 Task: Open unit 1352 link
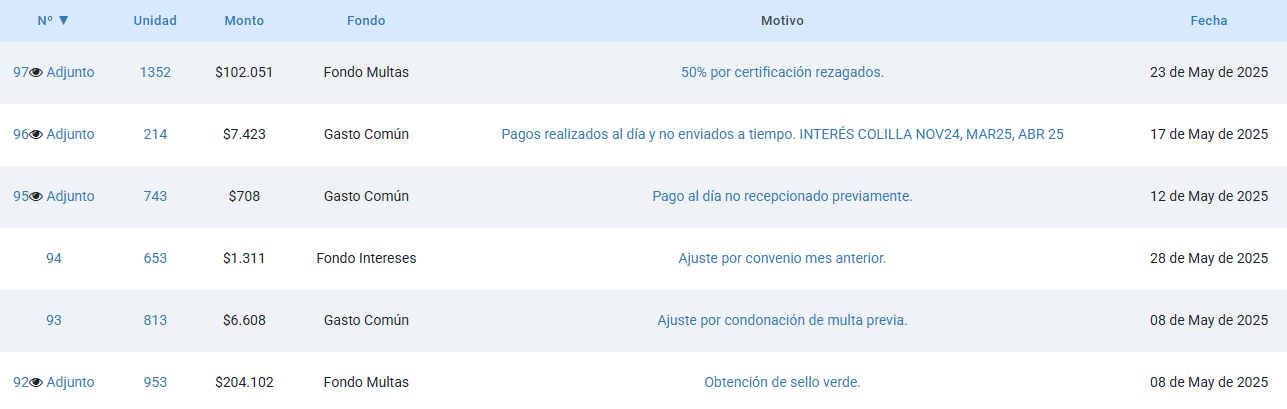pos(155,73)
